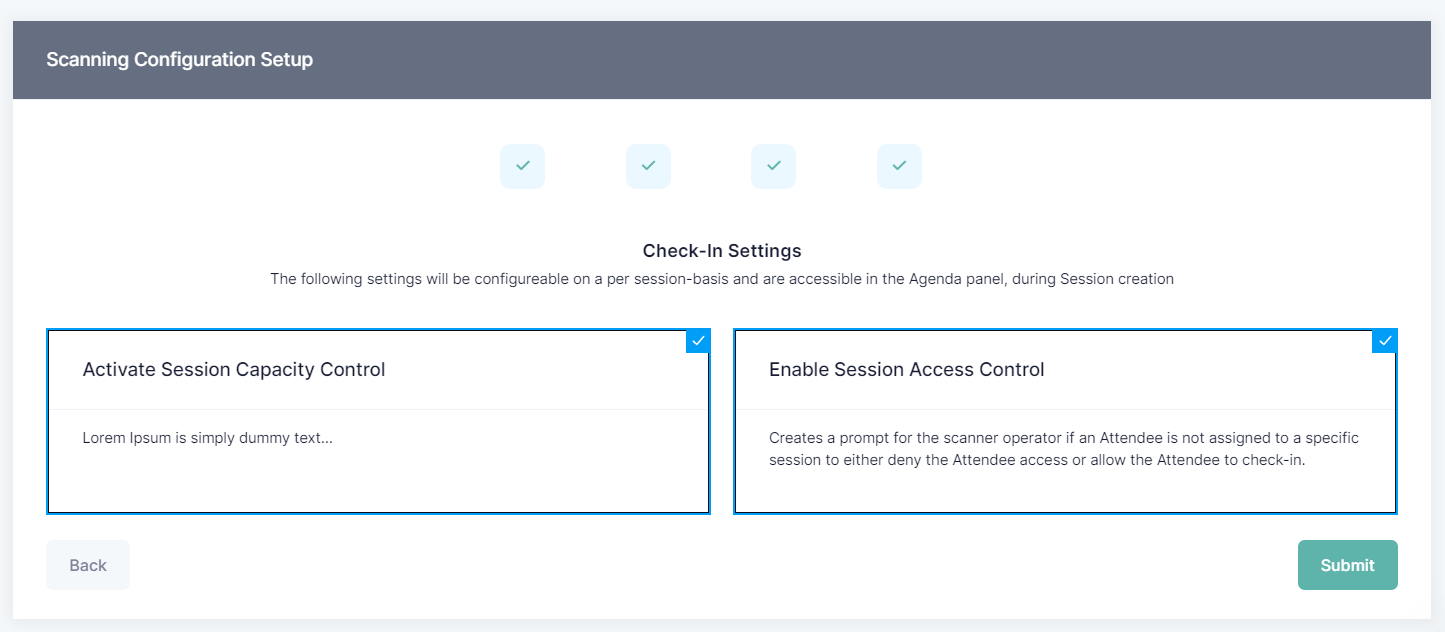Click the Lorem Ipsum dummy text description
Screen dimensions: 1445x632
(x=207, y=438)
